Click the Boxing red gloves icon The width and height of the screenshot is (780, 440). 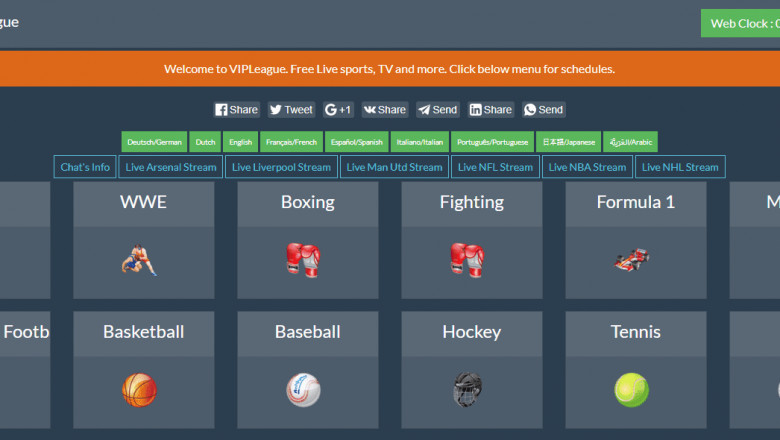303,260
